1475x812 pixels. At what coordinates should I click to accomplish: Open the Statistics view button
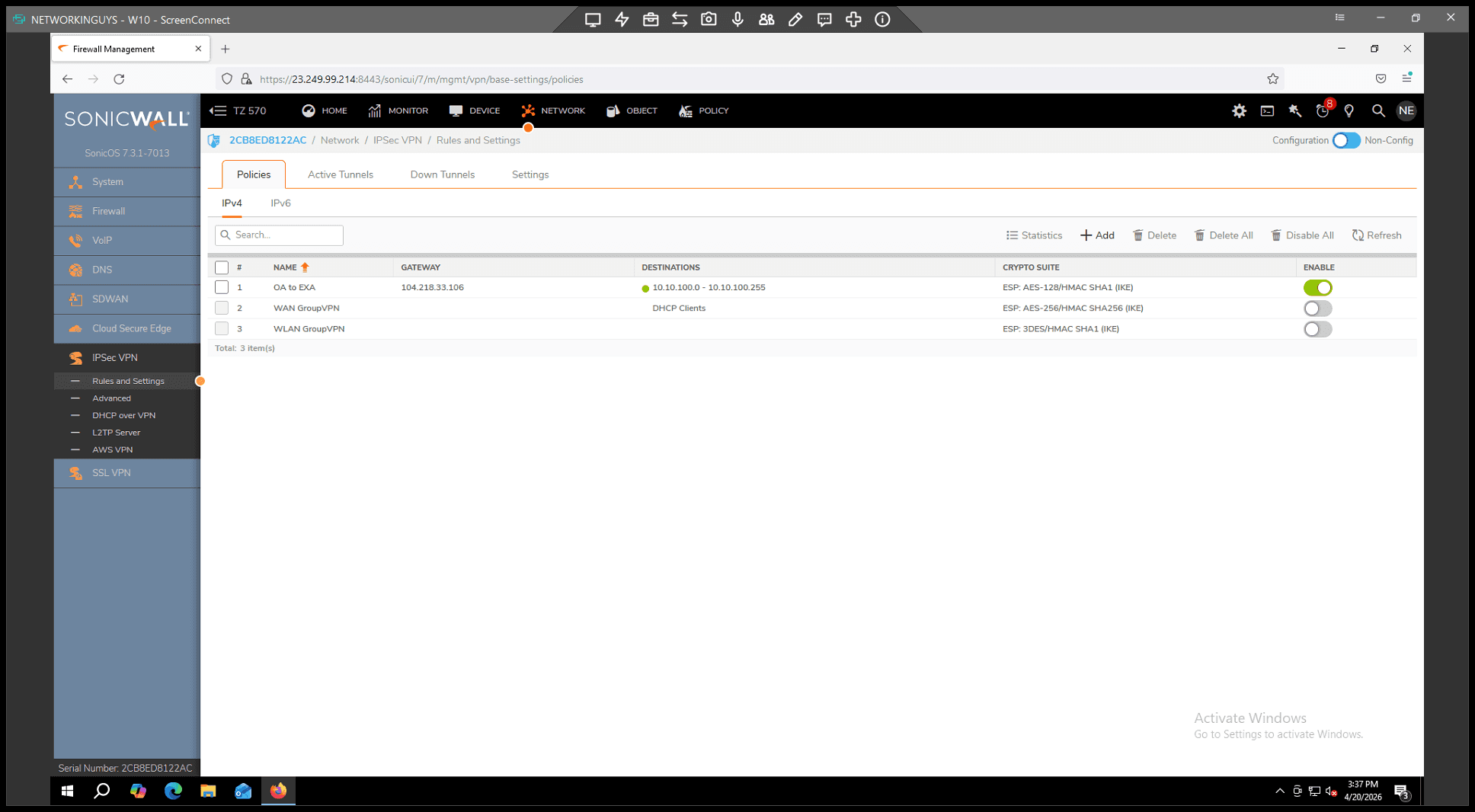coord(1034,235)
